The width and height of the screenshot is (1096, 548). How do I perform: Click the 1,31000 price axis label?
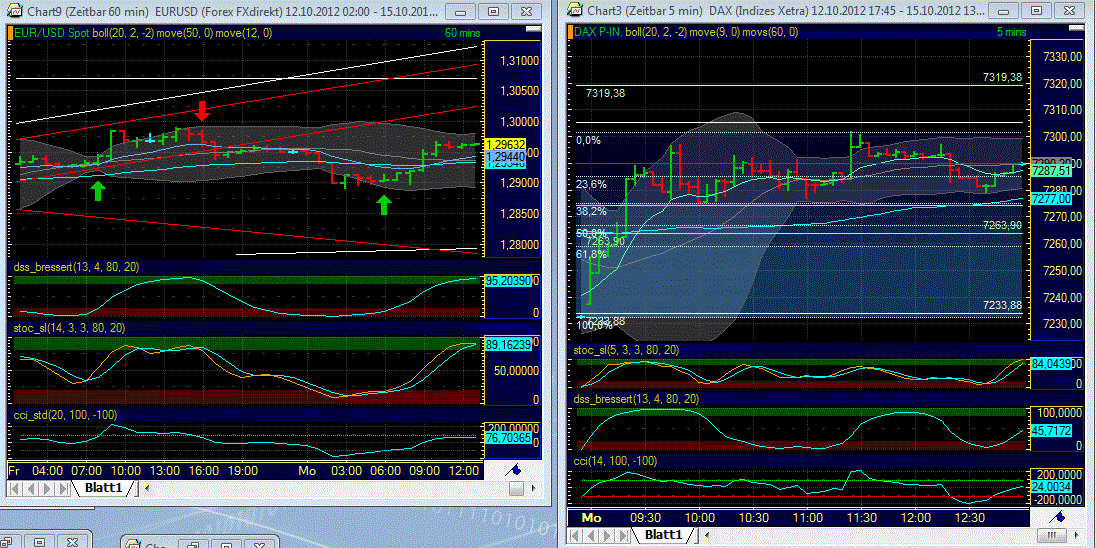coord(519,61)
